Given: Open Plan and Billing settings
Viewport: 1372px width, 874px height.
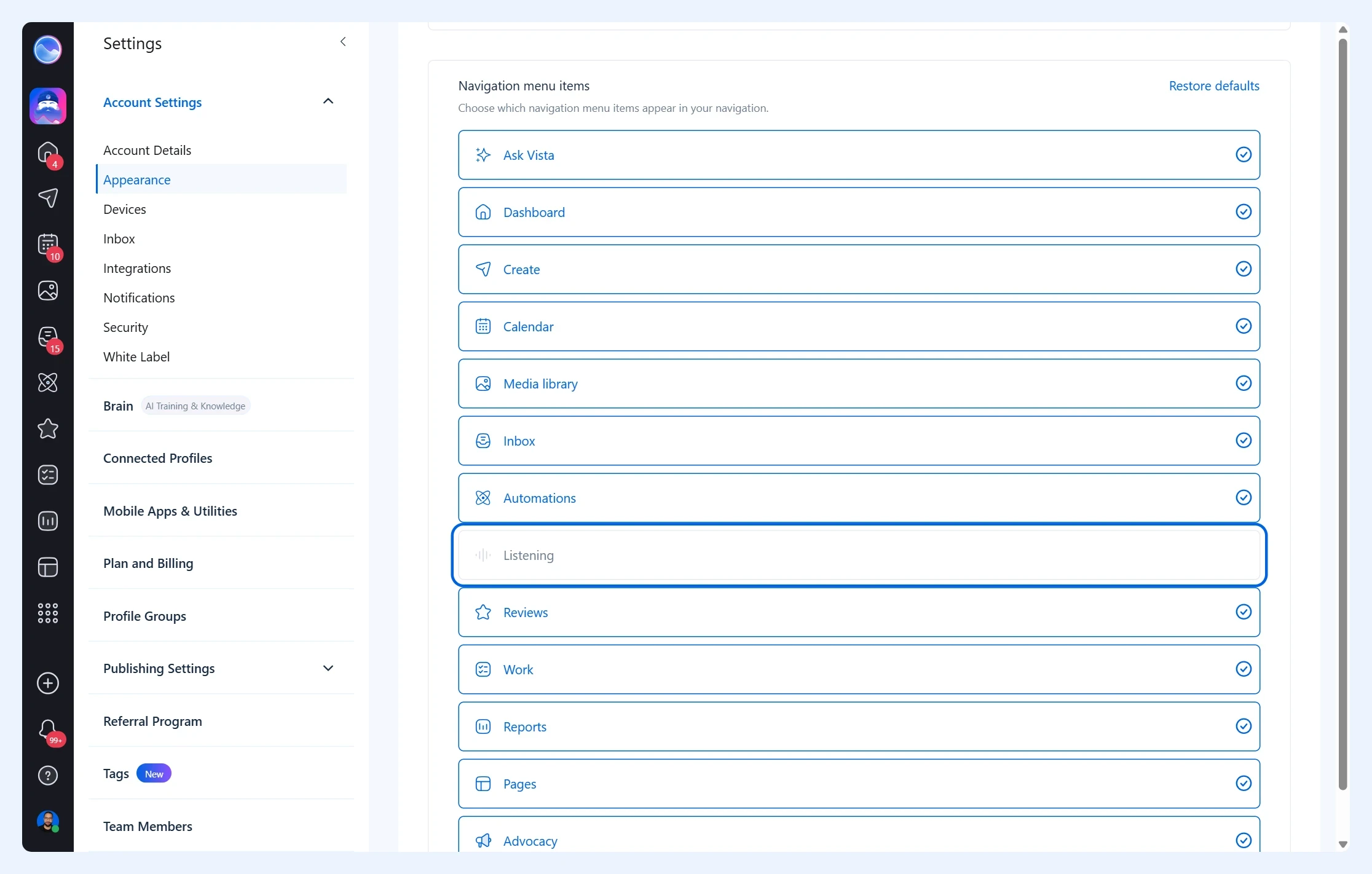Looking at the screenshot, I should click(x=148, y=563).
